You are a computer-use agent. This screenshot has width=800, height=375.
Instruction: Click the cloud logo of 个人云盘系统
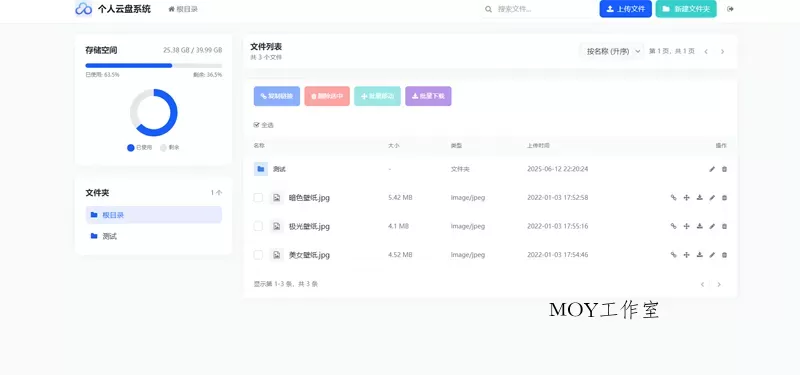tap(83, 9)
